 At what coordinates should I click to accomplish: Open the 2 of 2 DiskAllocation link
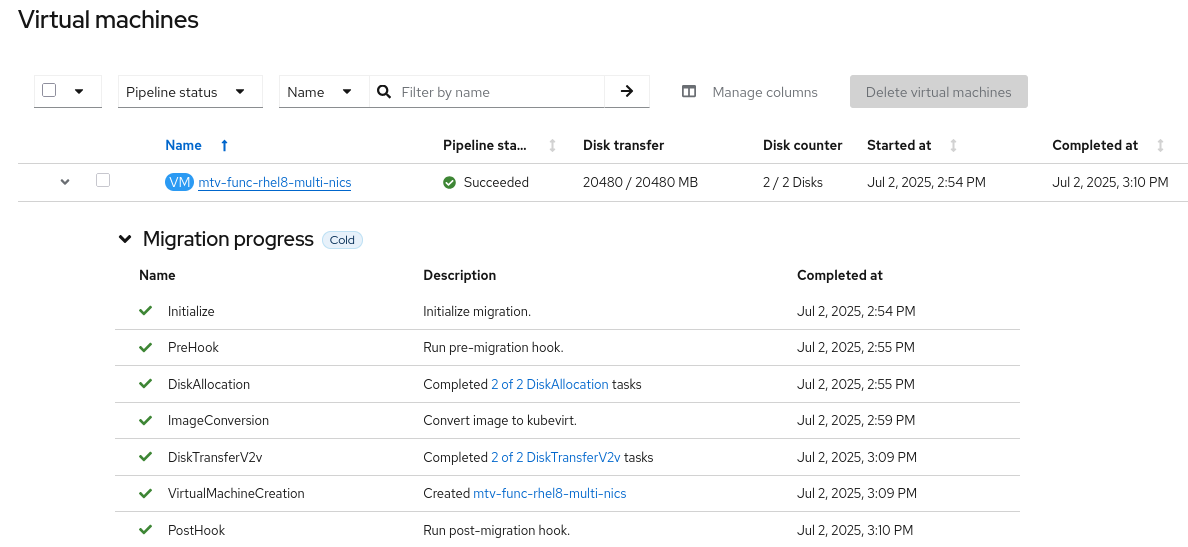pyautogui.click(x=549, y=385)
